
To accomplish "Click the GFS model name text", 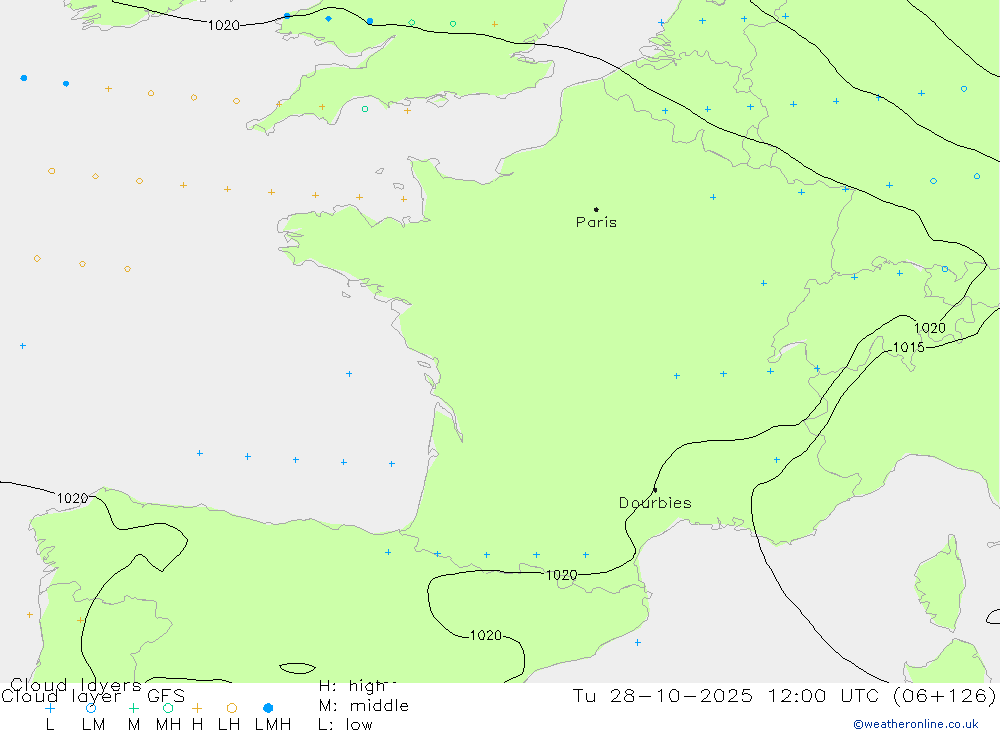I will pos(166,696).
